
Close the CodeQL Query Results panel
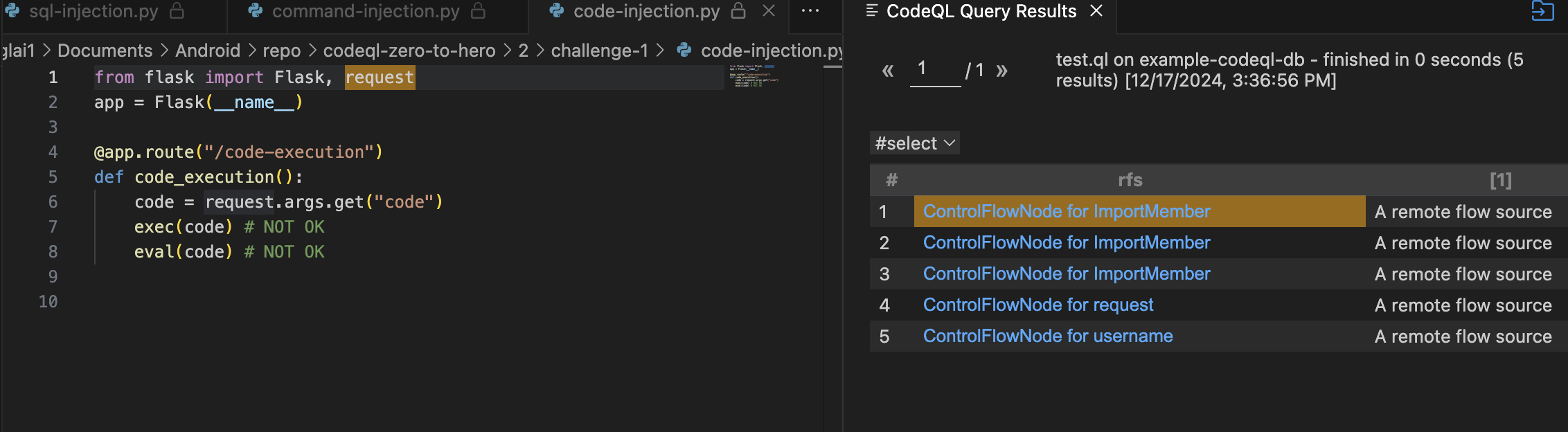coord(1096,11)
